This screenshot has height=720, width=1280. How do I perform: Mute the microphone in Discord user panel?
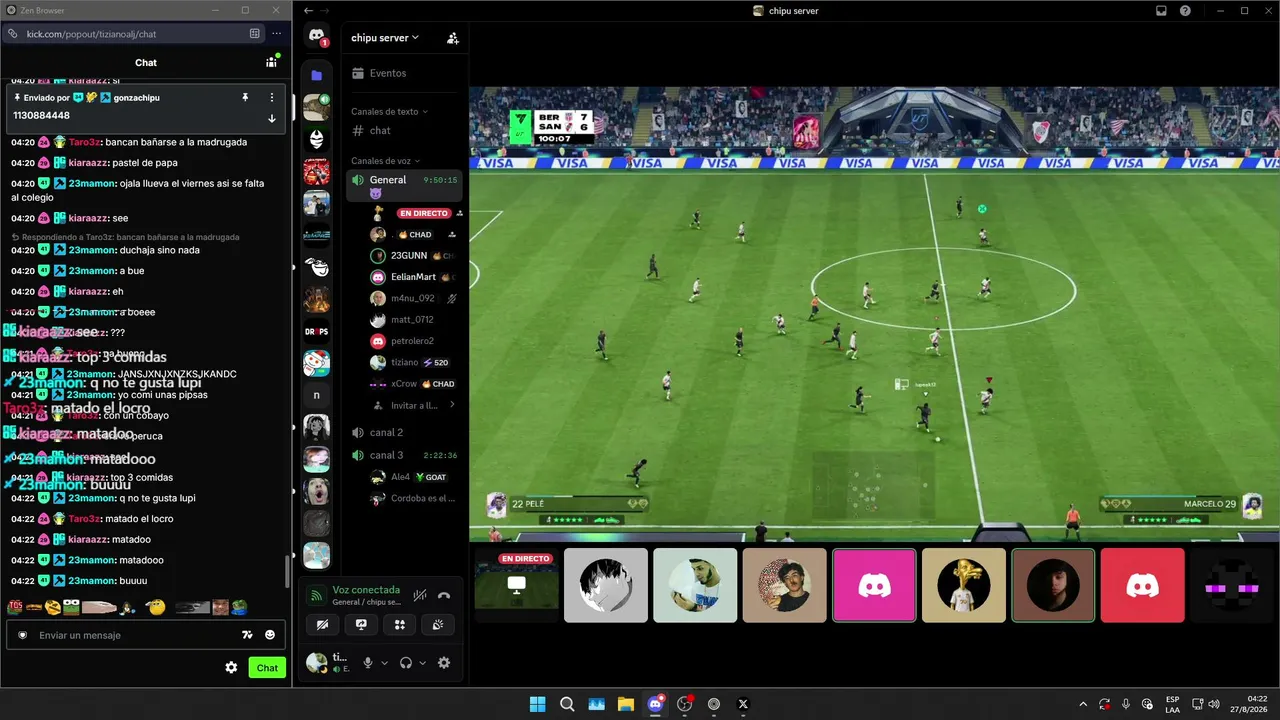coord(368,663)
